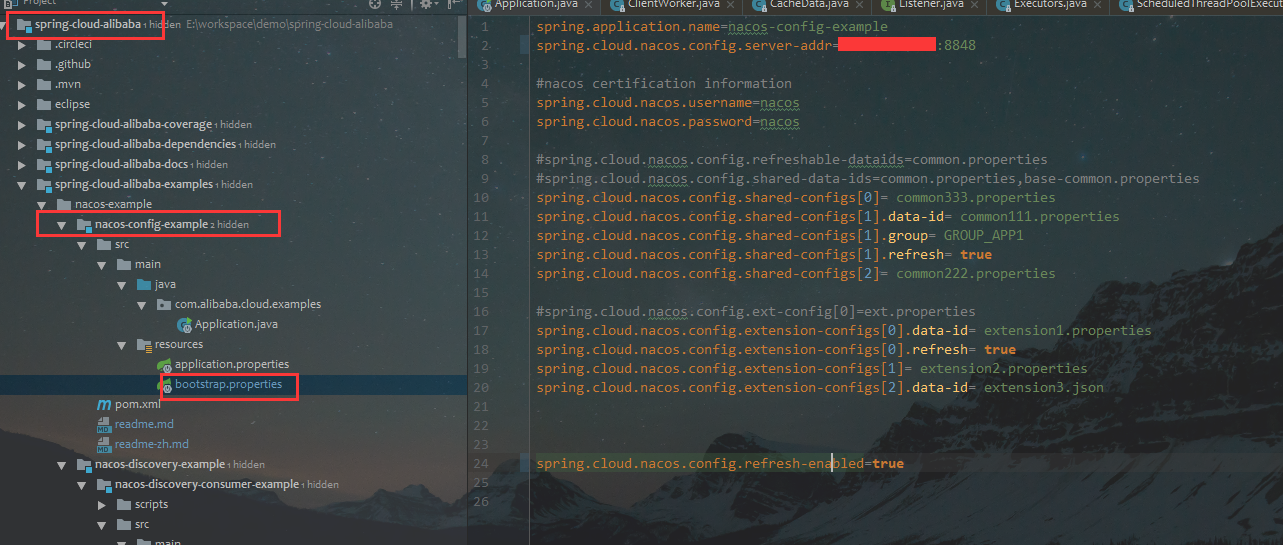Expand the spring-cloud-alibaba-dependencies module
1283x545 pixels.
tap(22, 144)
